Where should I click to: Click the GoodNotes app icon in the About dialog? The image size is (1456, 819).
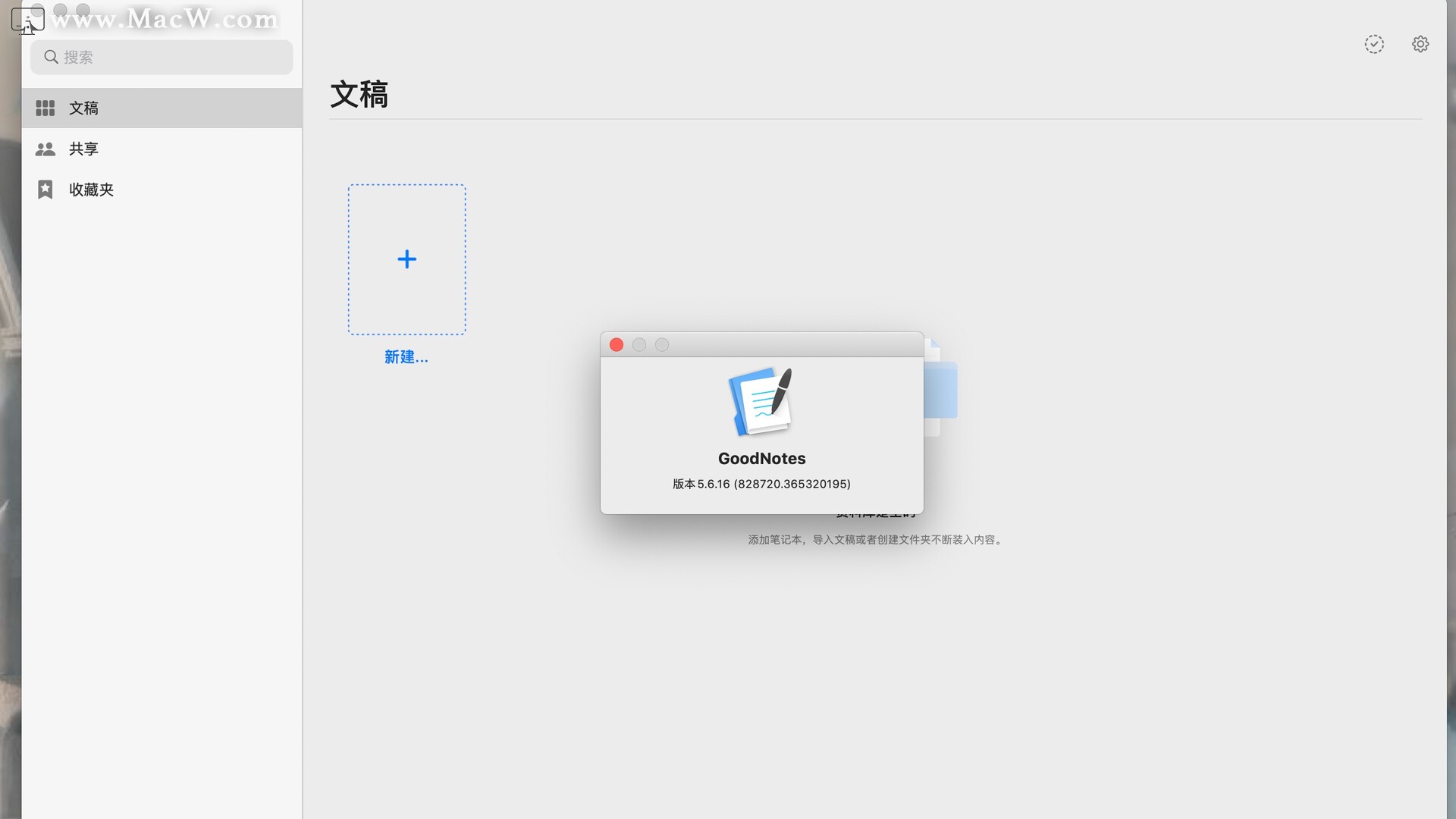[x=761, y=401]
